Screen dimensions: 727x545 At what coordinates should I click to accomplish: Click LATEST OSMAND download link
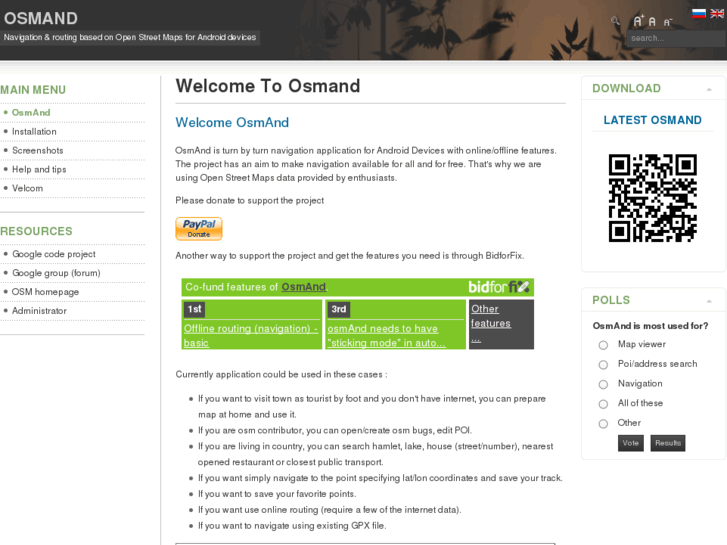click(x=652, y=120)
